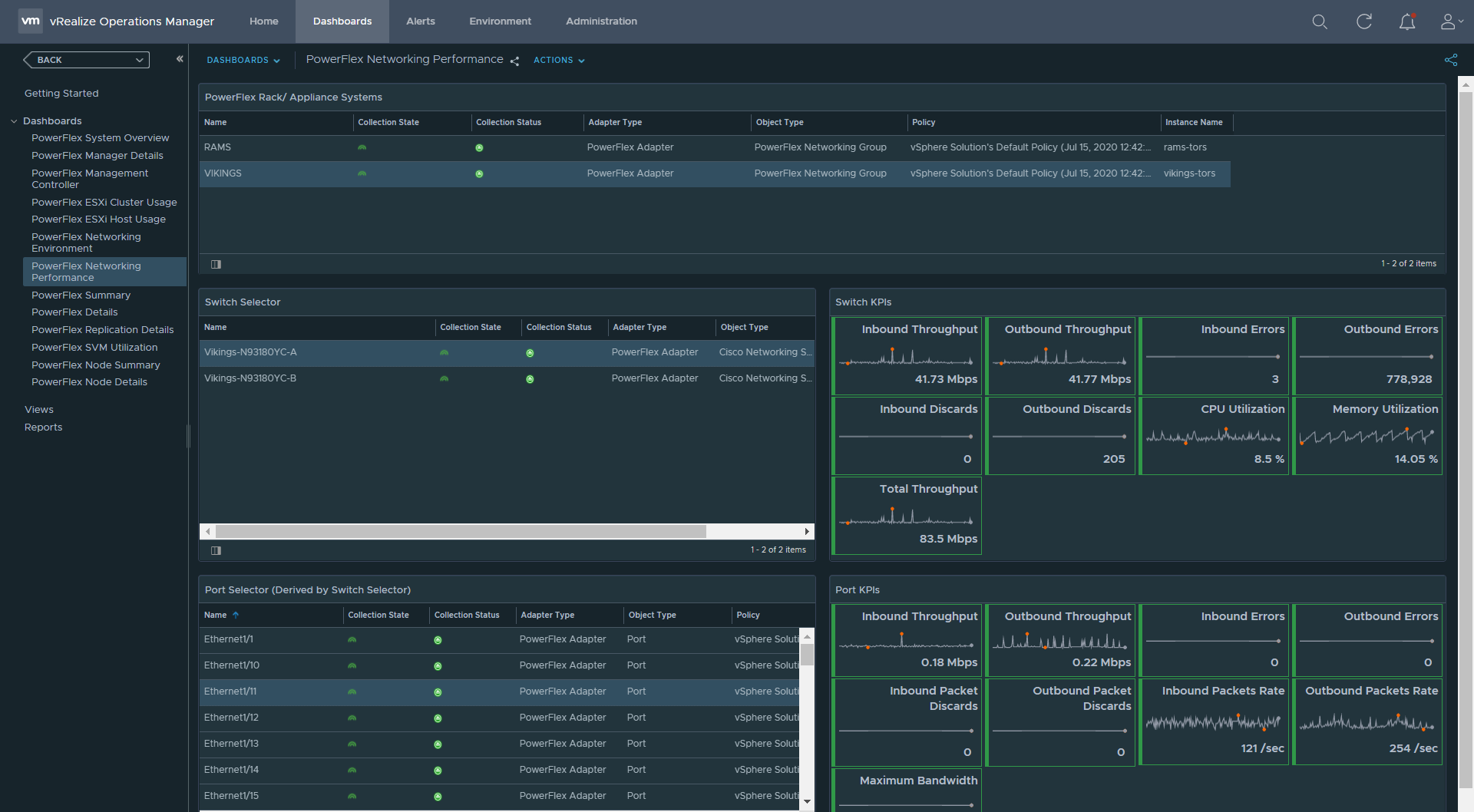Click RAMS collection state icon
This screenshot has height=812, width=1474.
[362, 147]
